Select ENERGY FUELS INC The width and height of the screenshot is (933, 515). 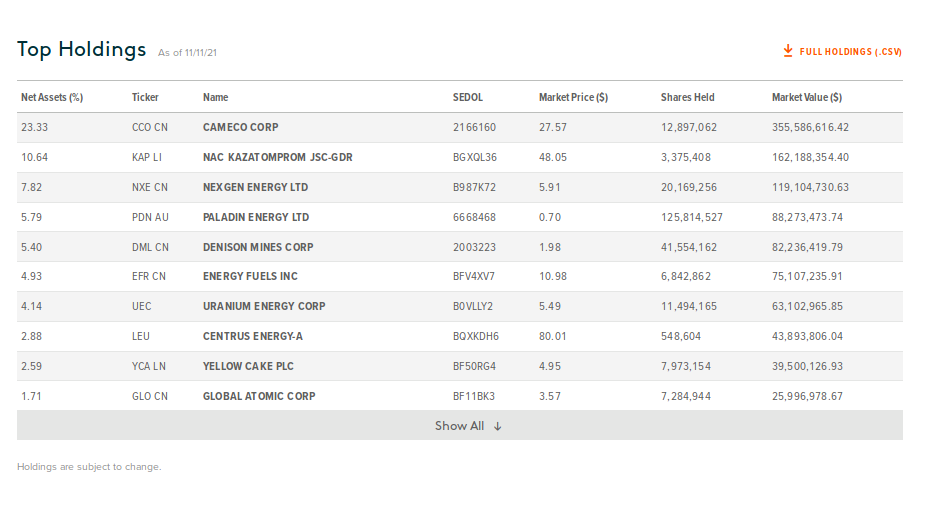pos(250,276)
